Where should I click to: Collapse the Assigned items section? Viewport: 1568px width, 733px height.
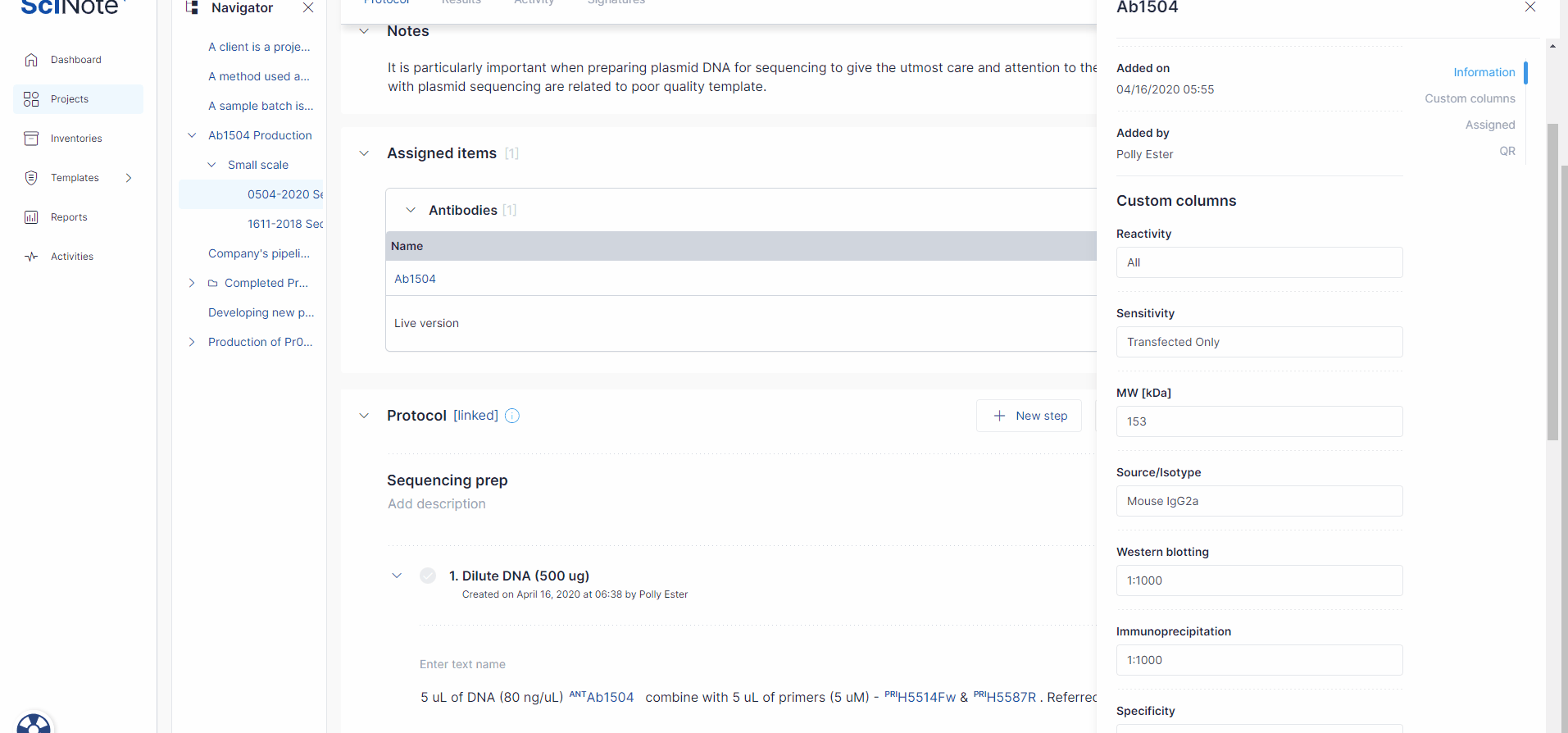[x=364, y=153]
